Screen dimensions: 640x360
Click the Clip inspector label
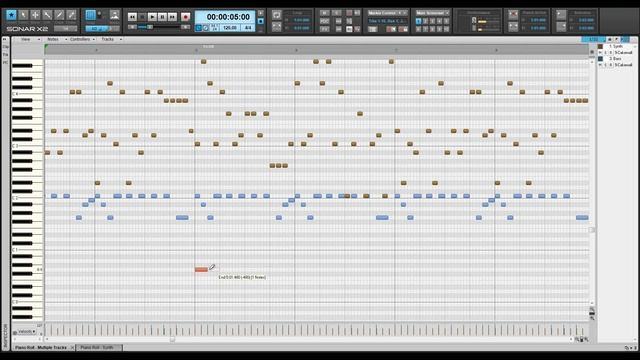pyautogui.click(x=5, y=47)
